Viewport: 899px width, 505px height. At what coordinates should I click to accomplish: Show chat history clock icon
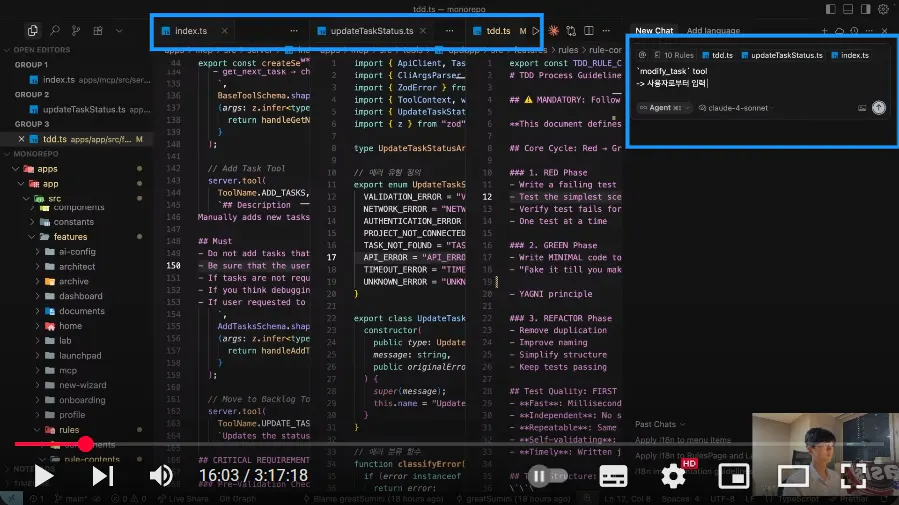854,31
